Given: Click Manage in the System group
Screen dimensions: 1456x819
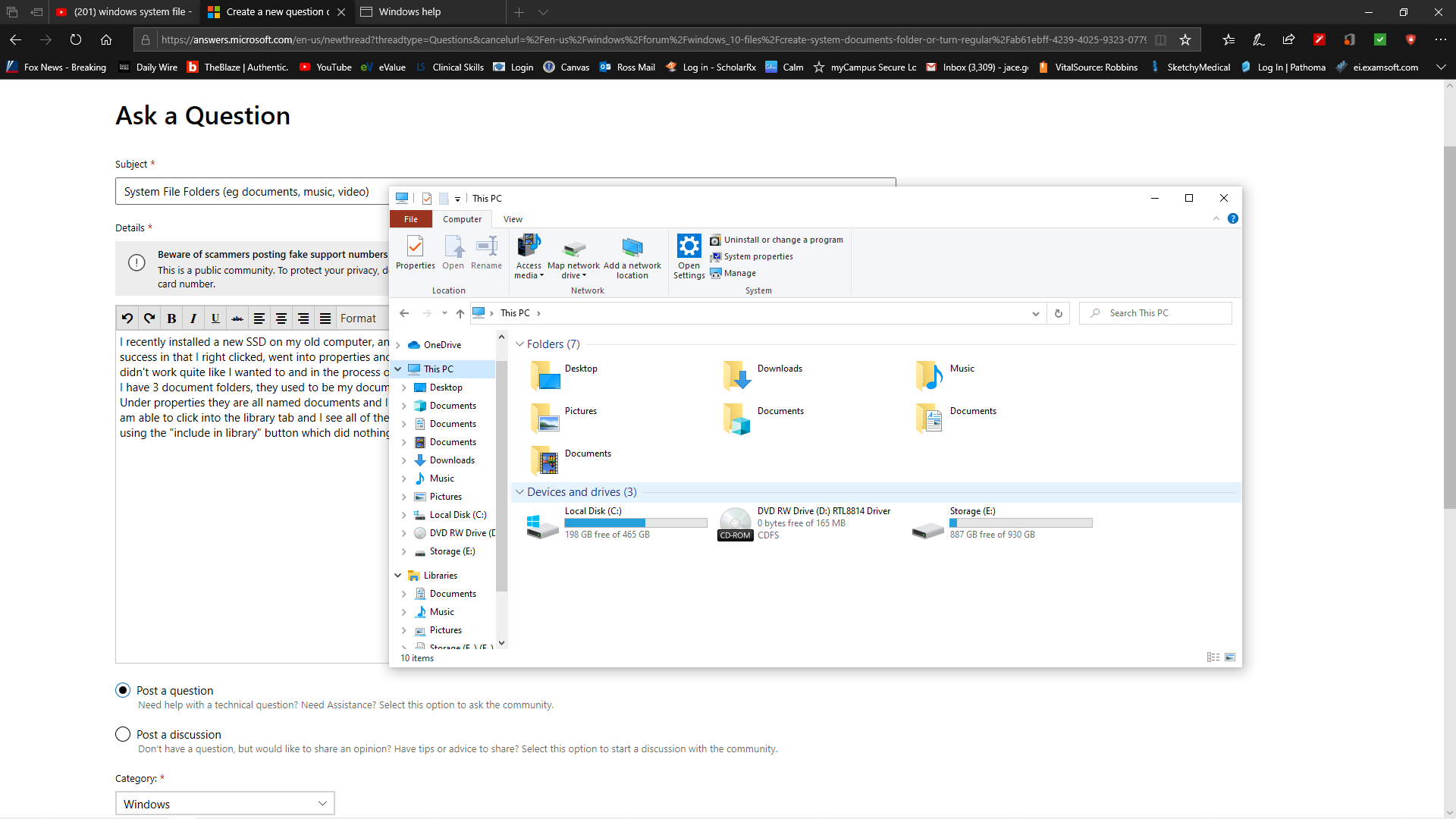Looking at the screenshot, I should 733,273.
